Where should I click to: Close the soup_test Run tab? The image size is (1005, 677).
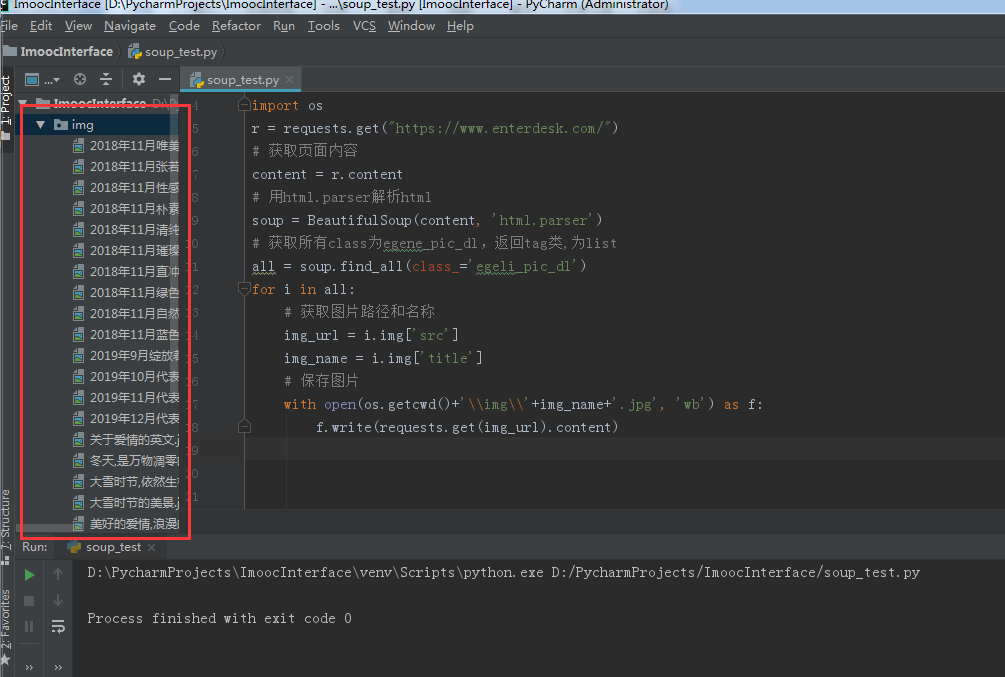coord(151,547)
